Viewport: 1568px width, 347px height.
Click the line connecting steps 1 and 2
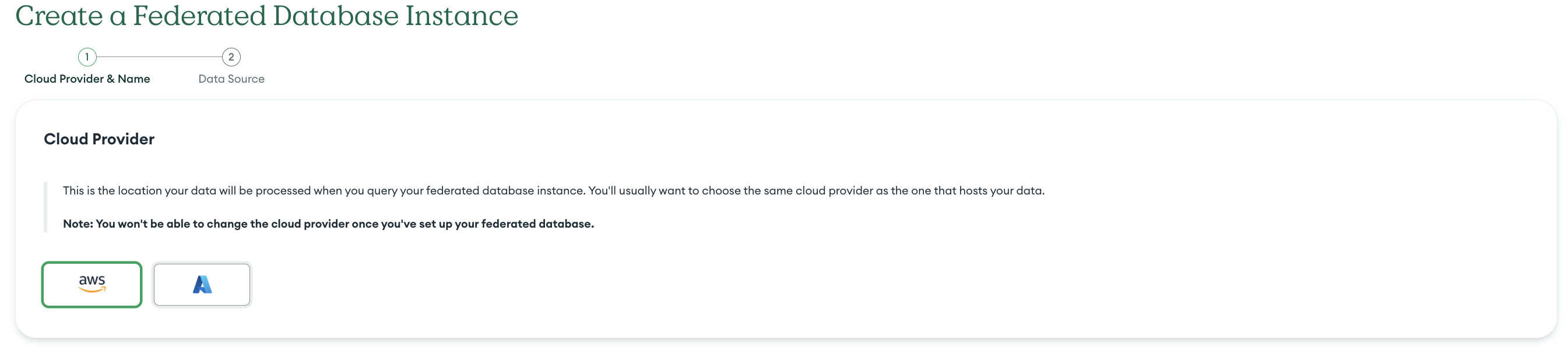pos(160,57)
